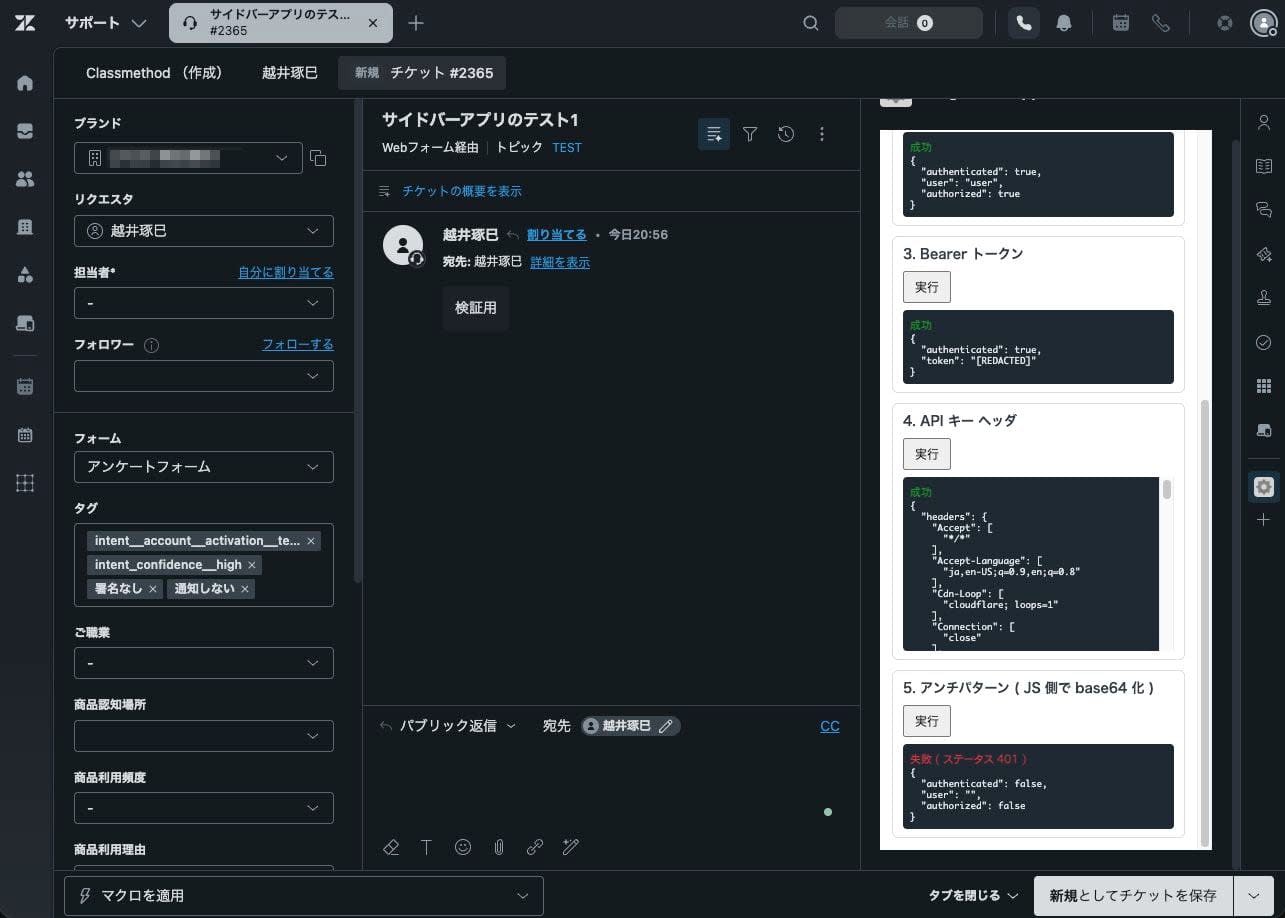Open the talk phone icon button
The height and width of the screenshot is (918, 1285).
pos(1023,23)
